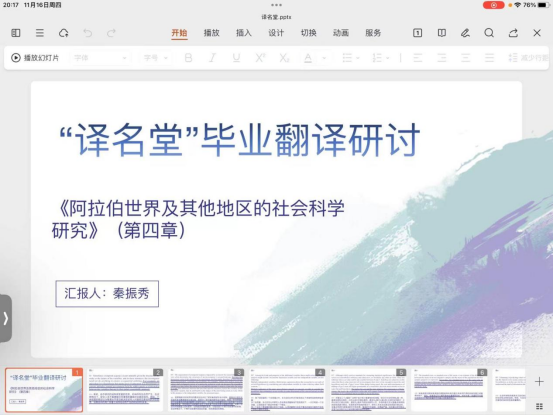Toggle italic formatting
The height and width of the screenshot is (415, 554).
click(x=212, y=58)
